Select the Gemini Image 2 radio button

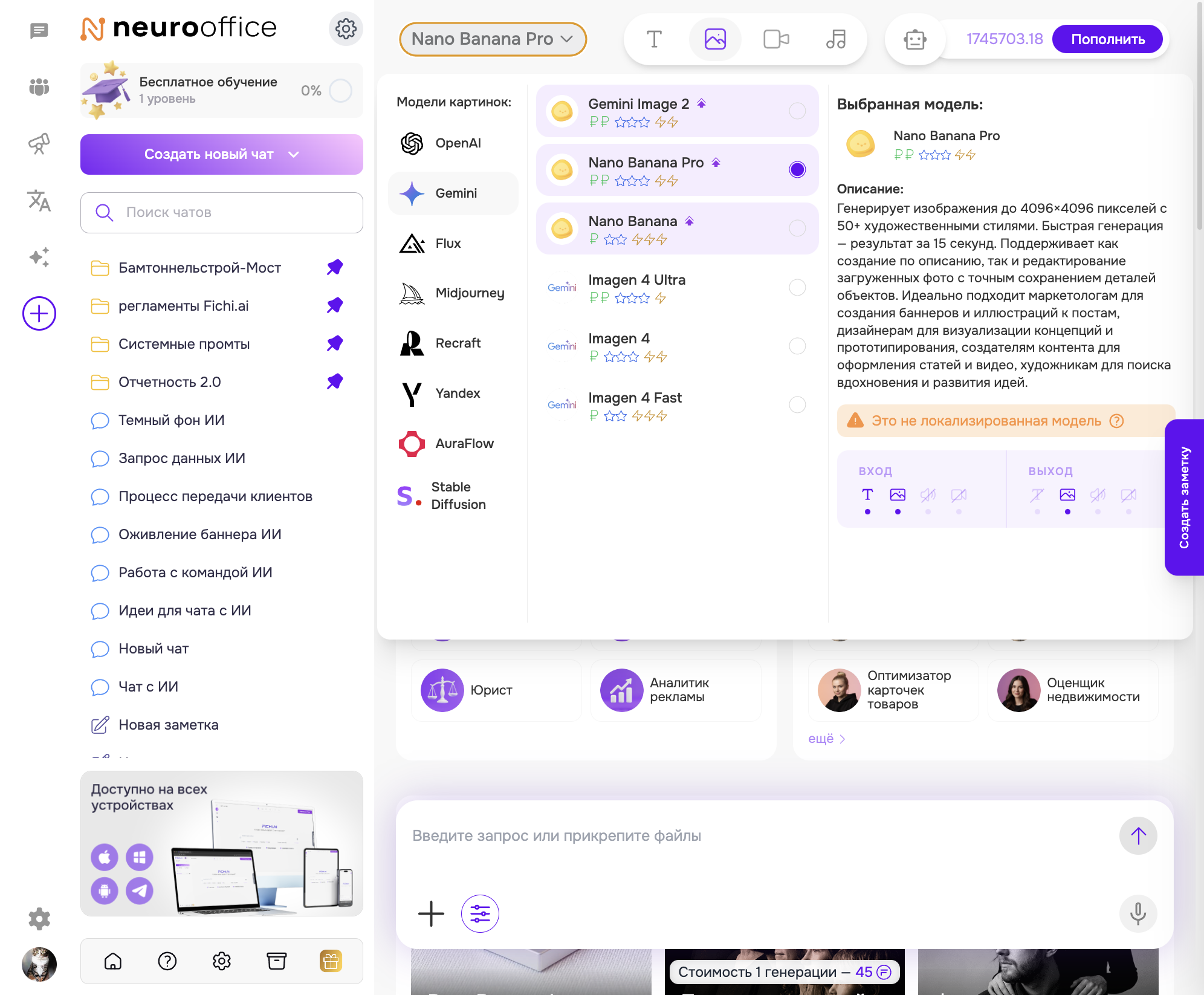[797, 111]
